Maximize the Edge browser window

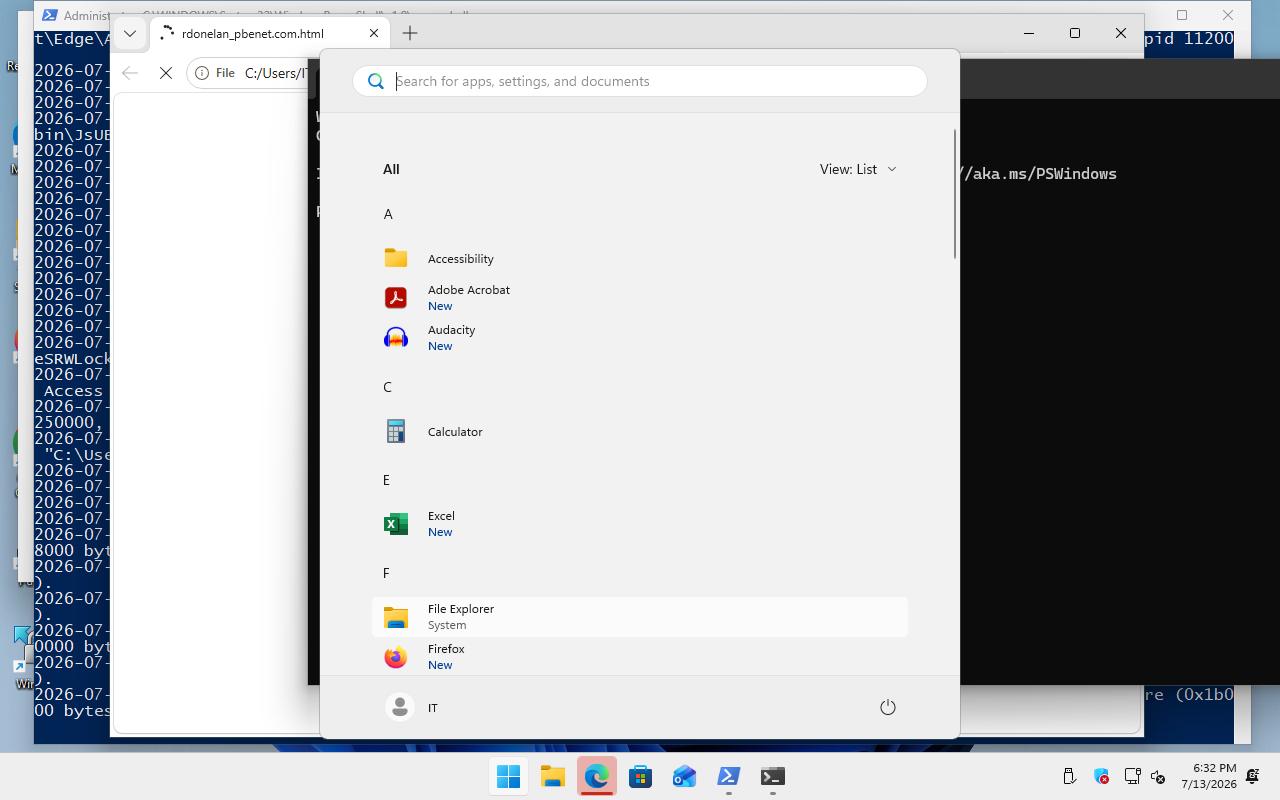click(x=1075, y=33)
